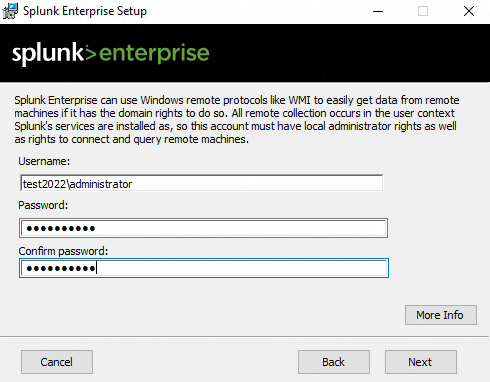Viewport: 490px width, 382px height.
Task: Click the splunk>enterprise logo banner
Action: tap(111, 53)
